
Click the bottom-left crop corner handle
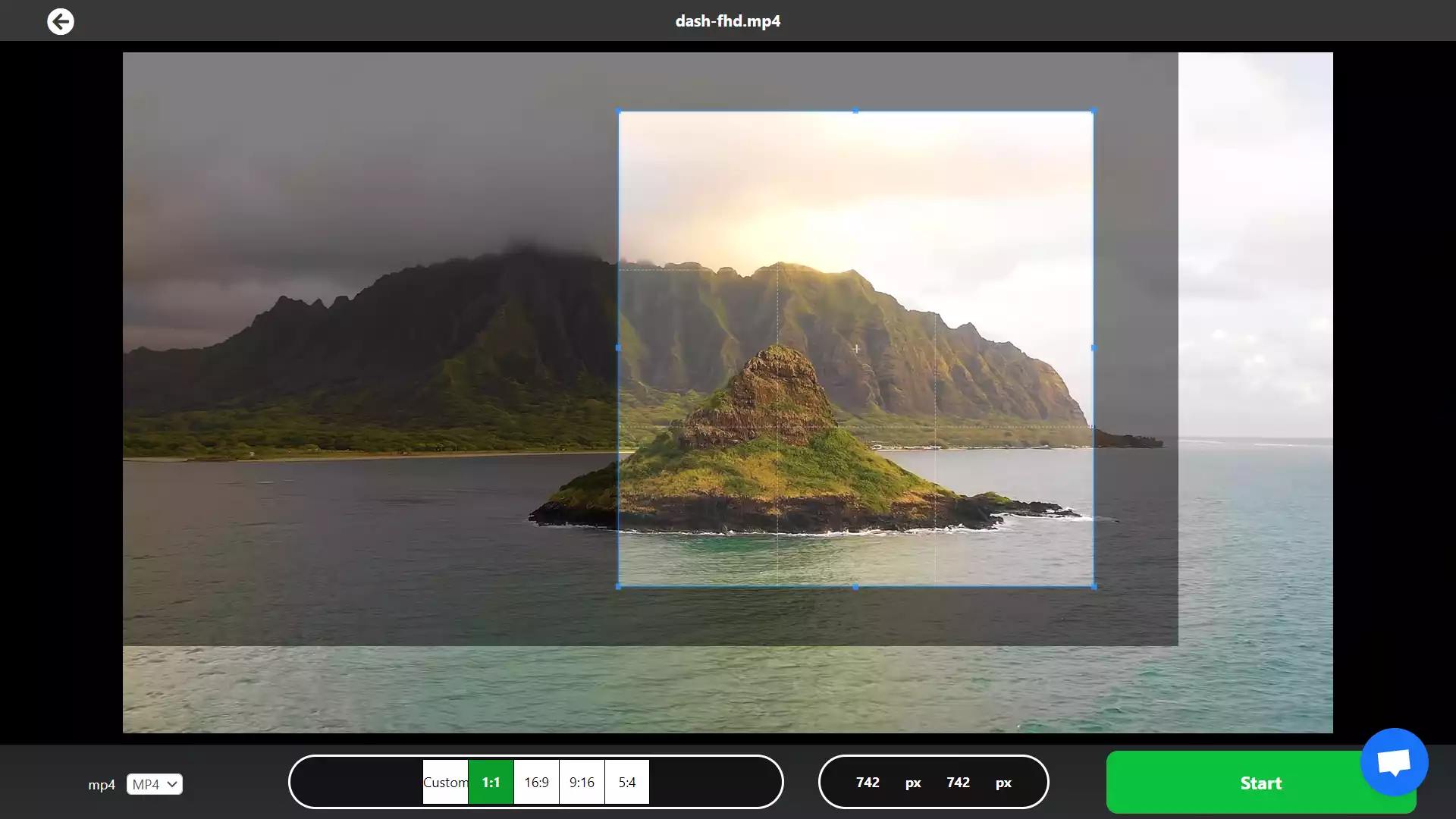point(619,586)
